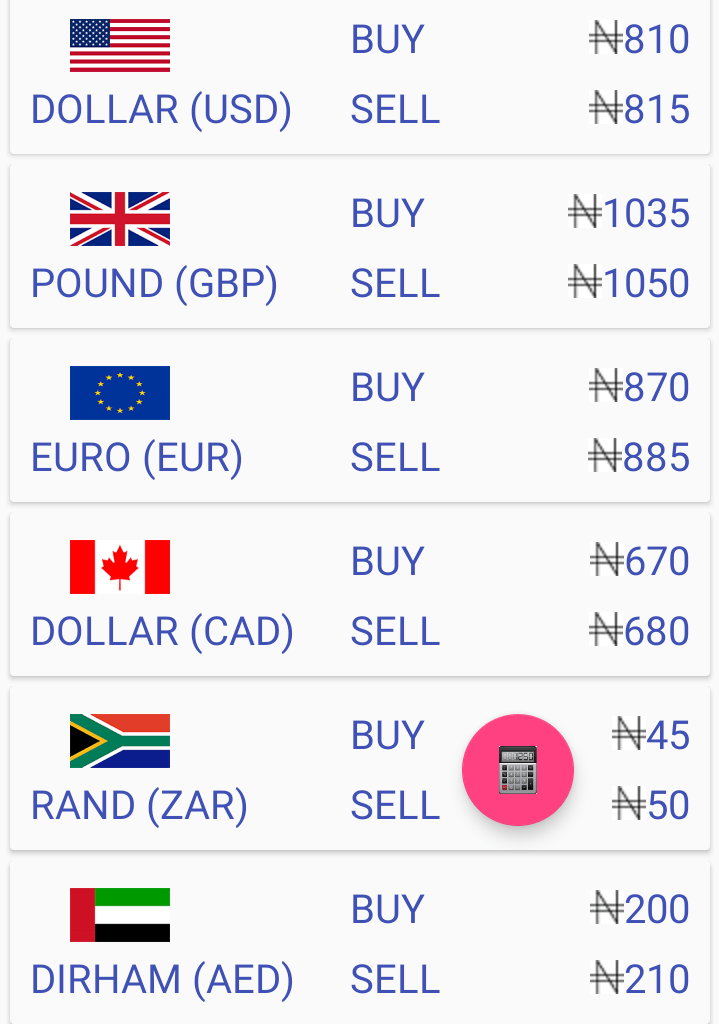Tap the ZAR buy rate ₦45
The height and width of the screenshot is (1024, 719).
(651, 735)
